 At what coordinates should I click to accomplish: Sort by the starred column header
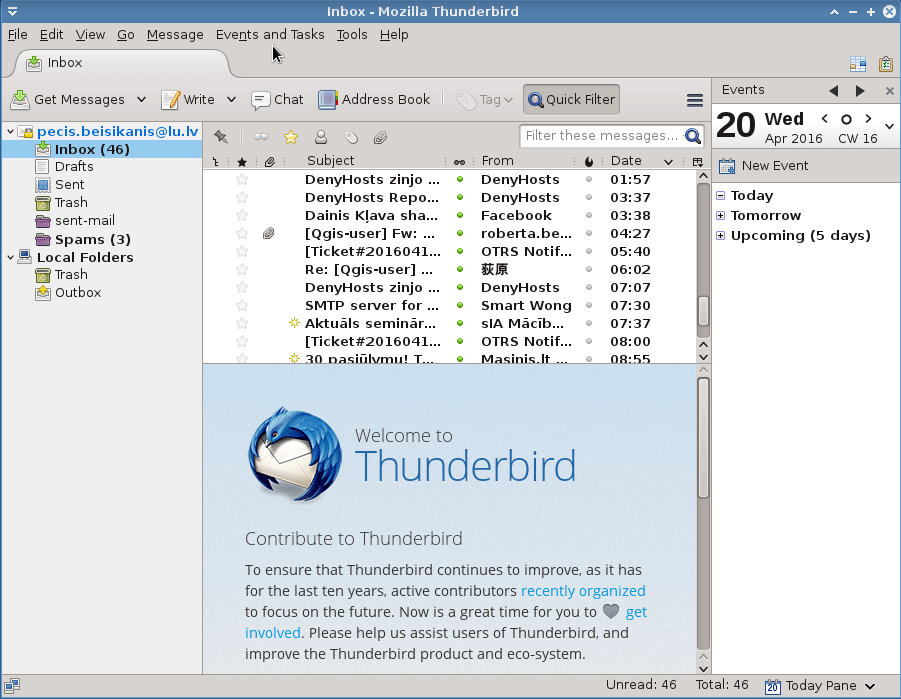click(242, 162)
